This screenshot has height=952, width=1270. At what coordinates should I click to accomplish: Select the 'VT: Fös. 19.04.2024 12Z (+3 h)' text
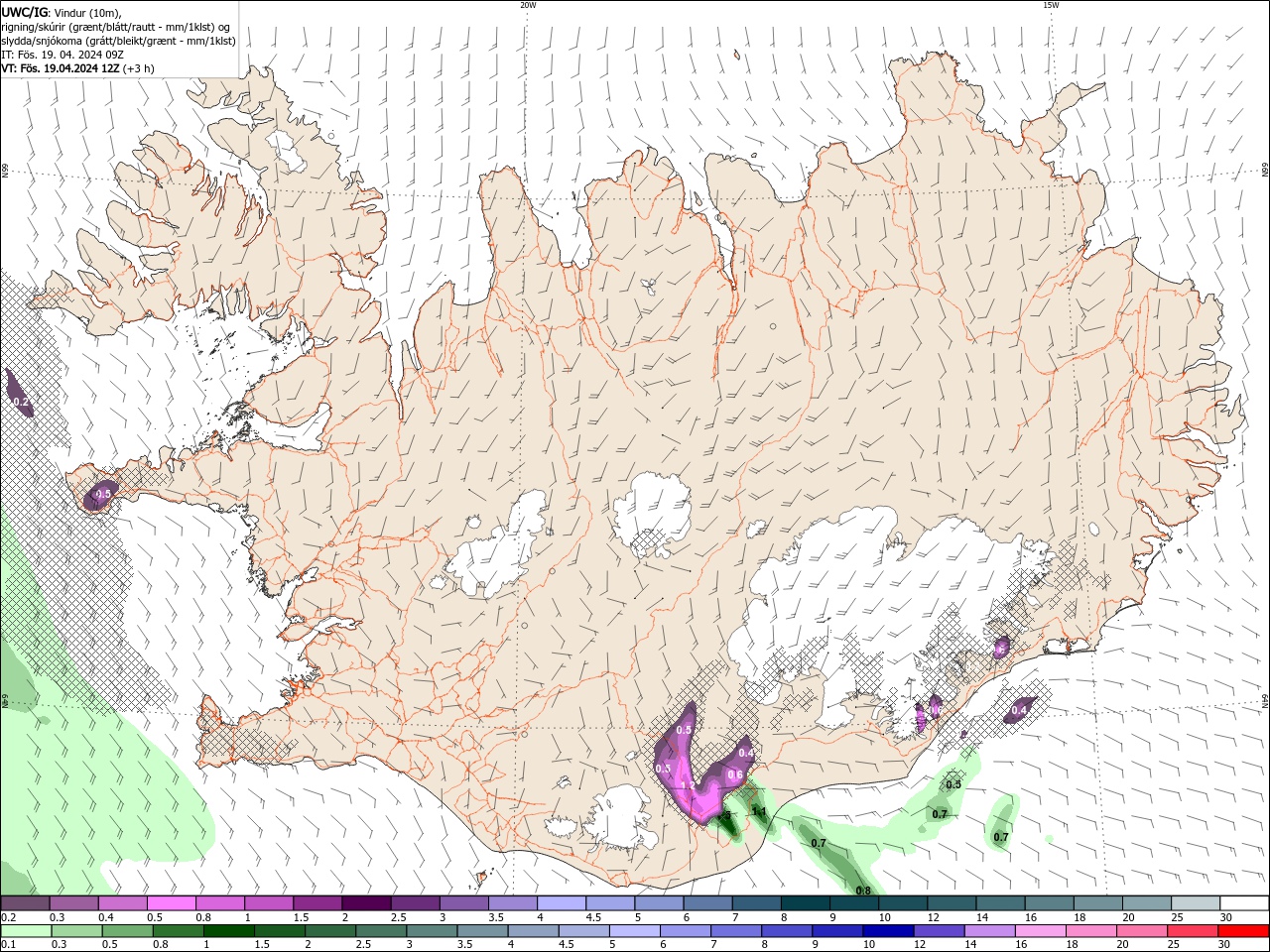pyautogui.click(x=77, y=68)
